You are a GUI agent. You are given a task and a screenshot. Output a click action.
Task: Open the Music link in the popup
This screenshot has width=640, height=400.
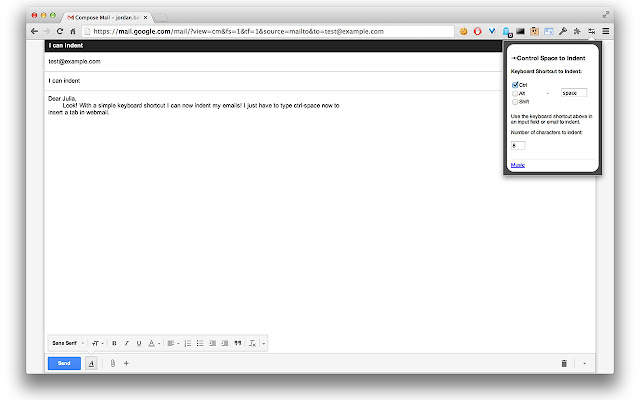click(x=518, y=165)
